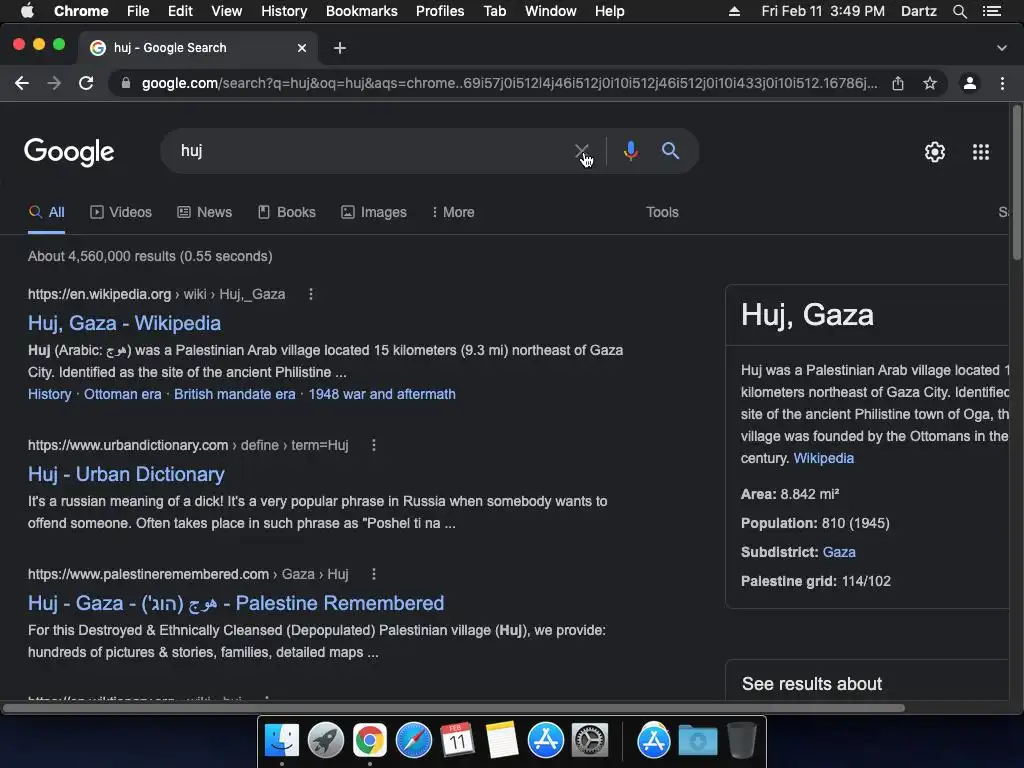This screenshot has width=1024, height=768.
Task: Open Control Center list icon in menu bar
Action: coord(991,11)
